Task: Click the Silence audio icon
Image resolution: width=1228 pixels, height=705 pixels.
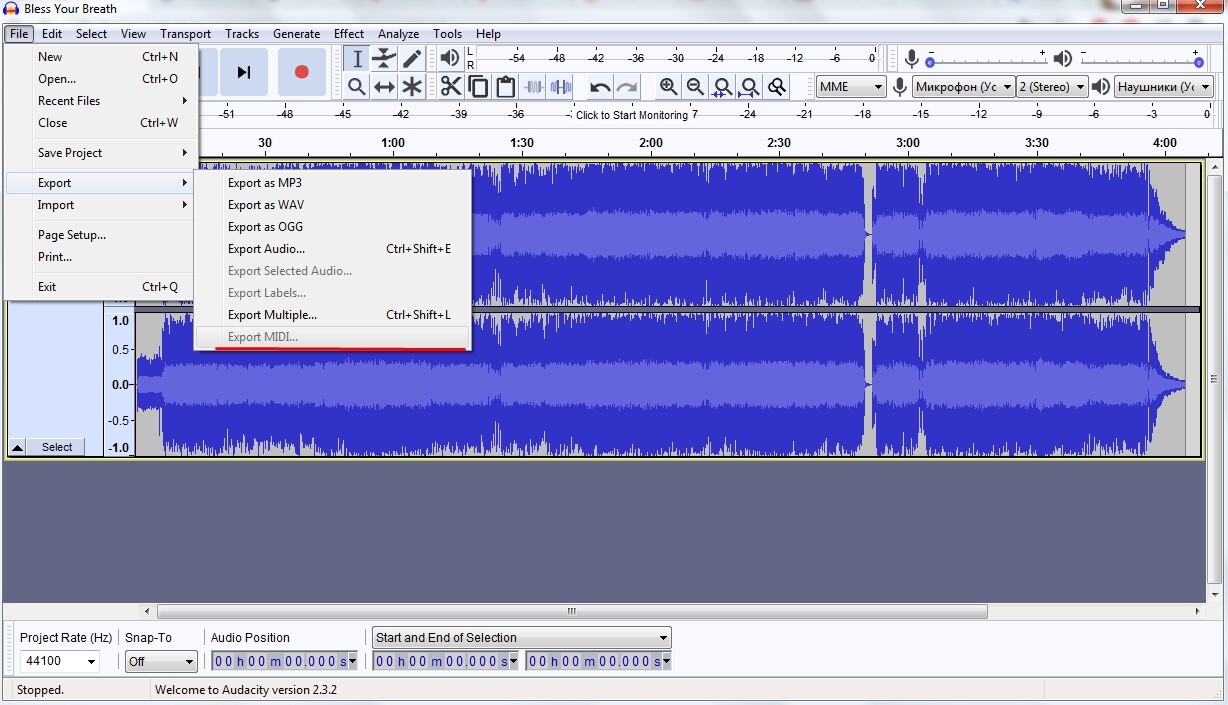Action: 561,87
